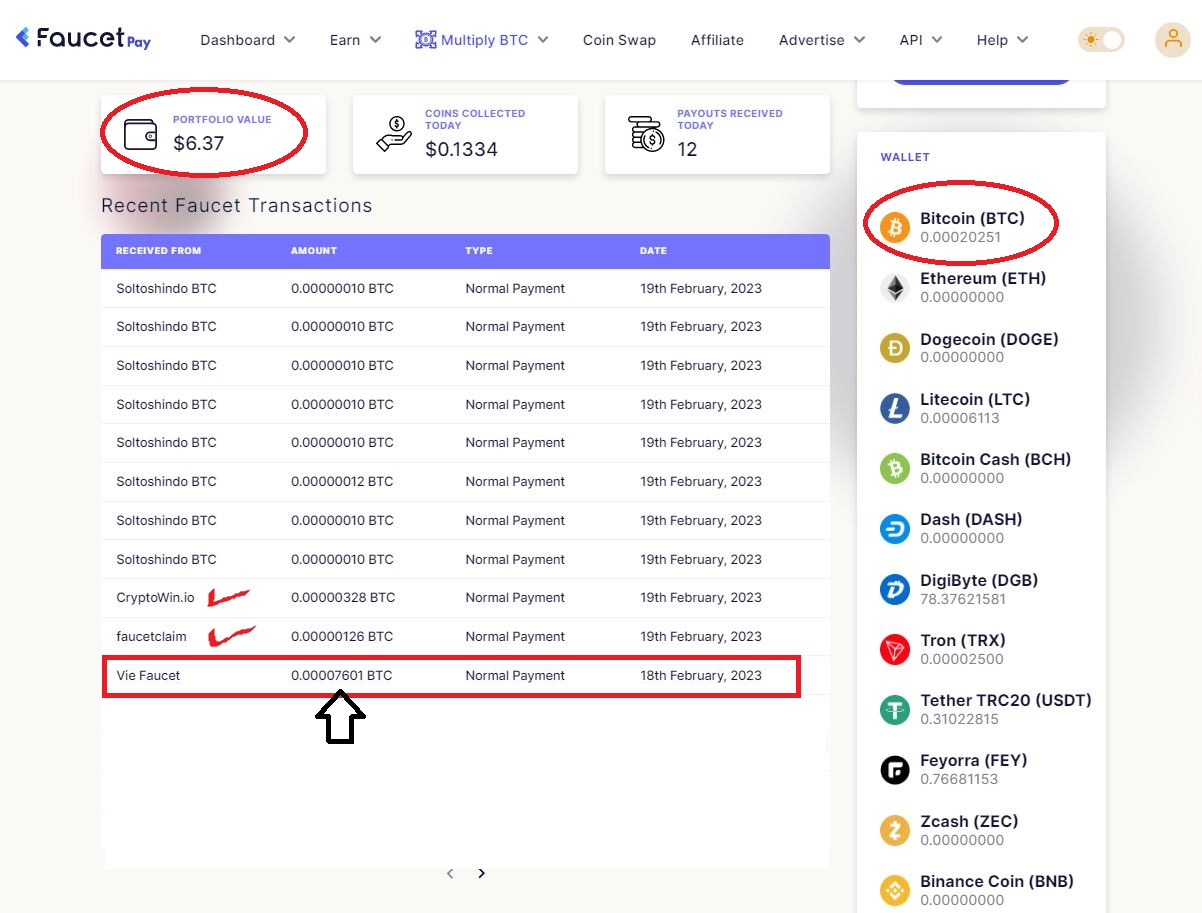
Task: Expand the Dashboard dropdown menu
Action: coord(248,40)
